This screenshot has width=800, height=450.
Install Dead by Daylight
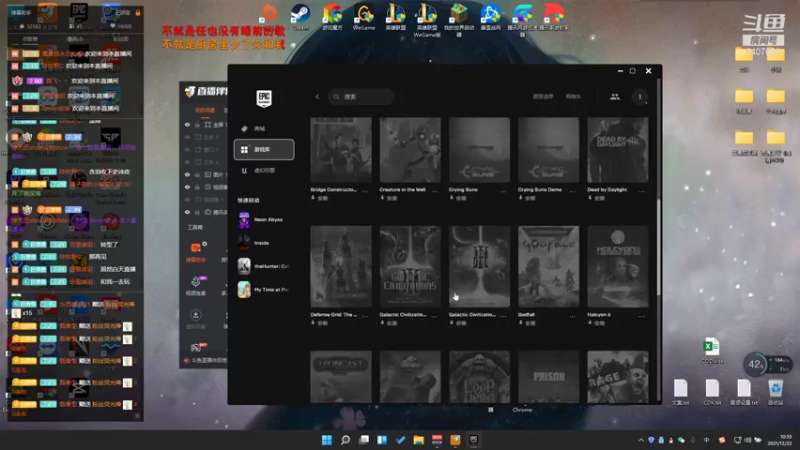[596, 198]
